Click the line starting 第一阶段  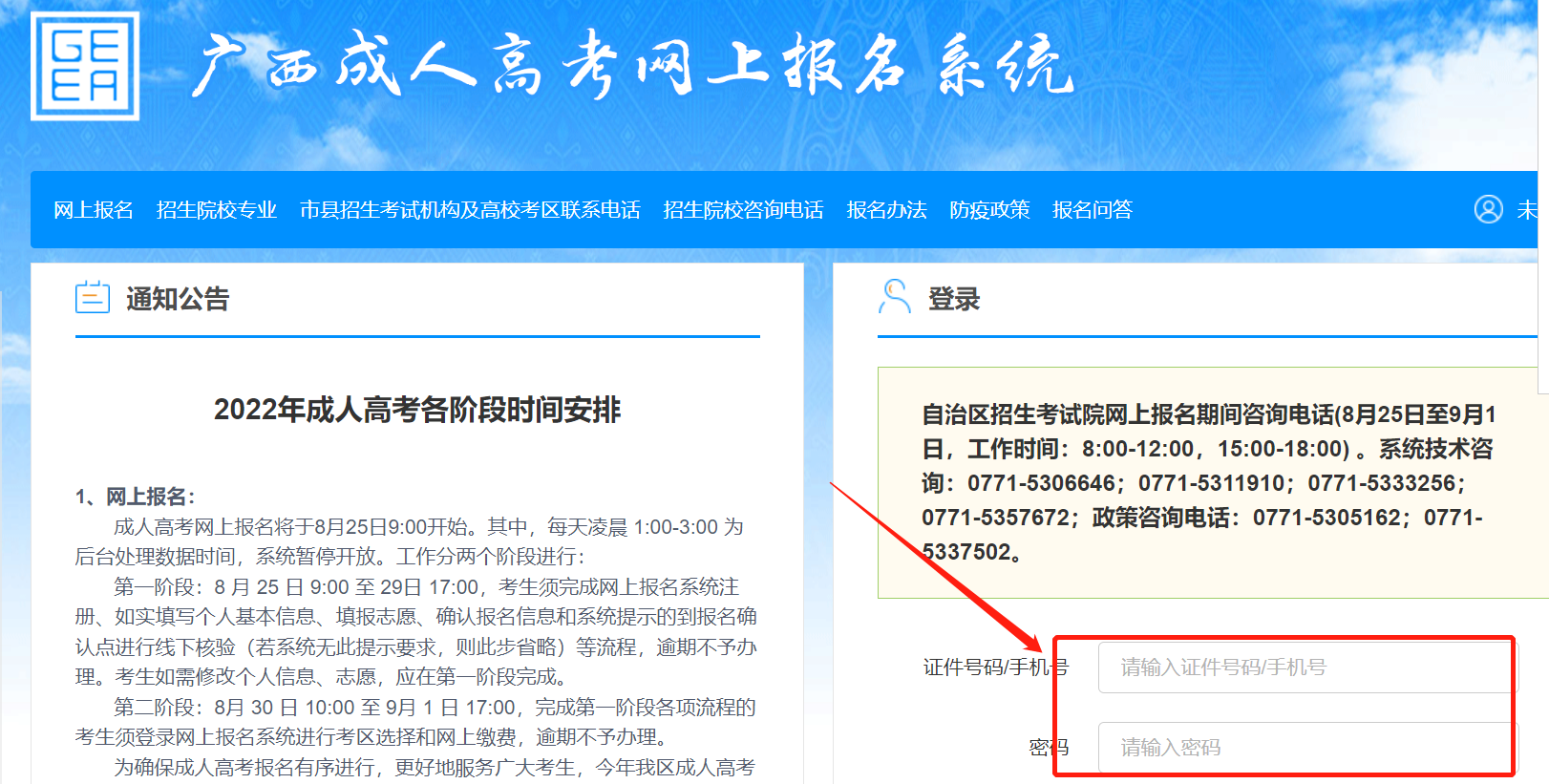pos(426,587)
